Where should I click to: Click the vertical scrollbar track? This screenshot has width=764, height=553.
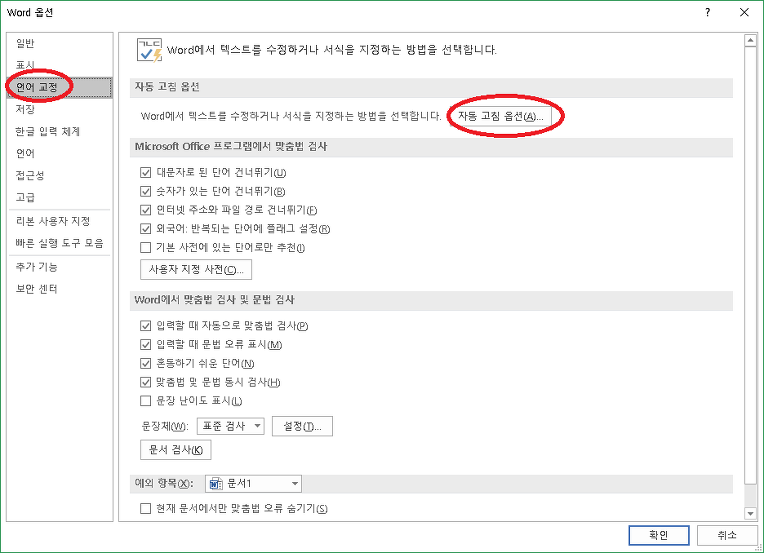click(x=750, y=496)
